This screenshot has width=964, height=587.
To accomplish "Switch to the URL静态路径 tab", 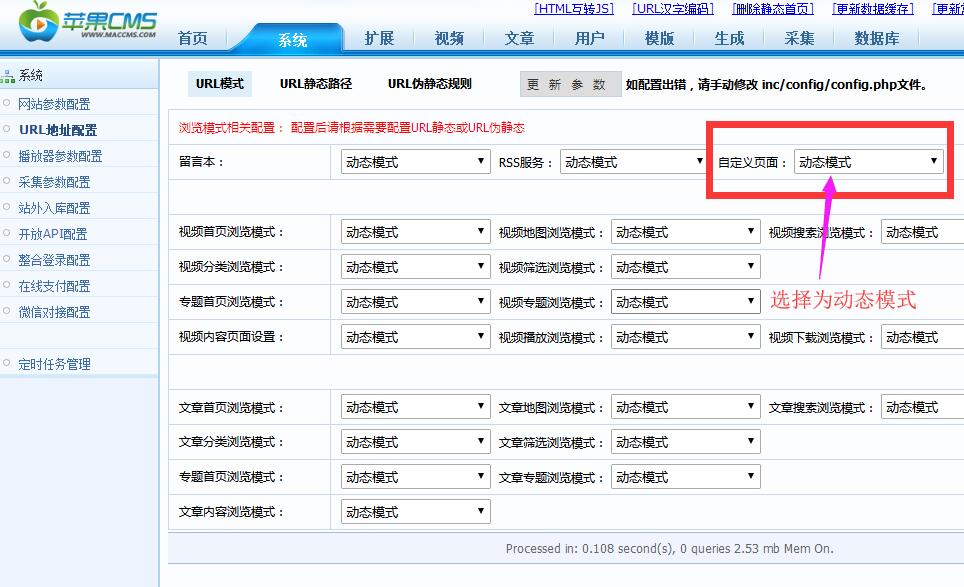I will [x=314, y=84].
